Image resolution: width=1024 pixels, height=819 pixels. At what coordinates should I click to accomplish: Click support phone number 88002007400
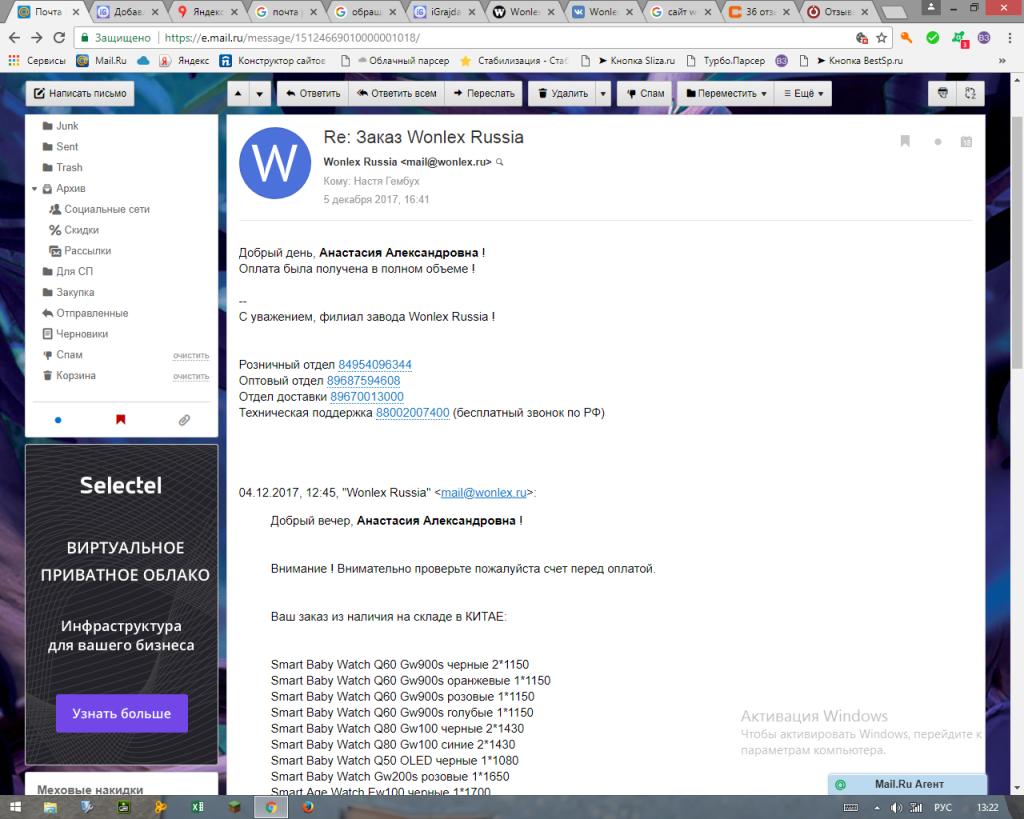point(413,413)
